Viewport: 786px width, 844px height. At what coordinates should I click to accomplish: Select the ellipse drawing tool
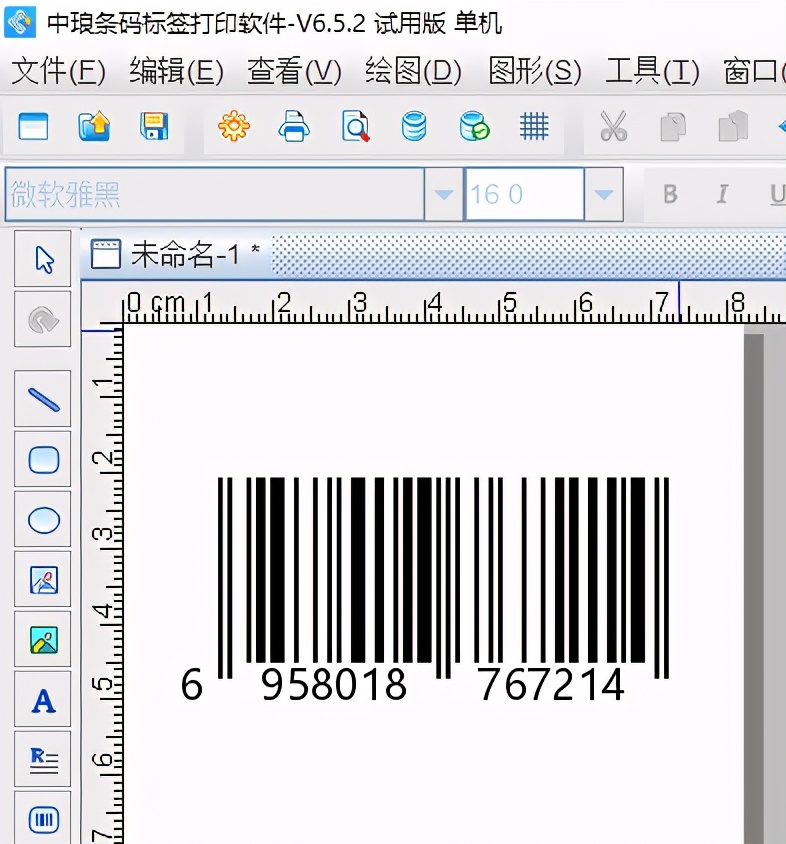pos(43,520)
